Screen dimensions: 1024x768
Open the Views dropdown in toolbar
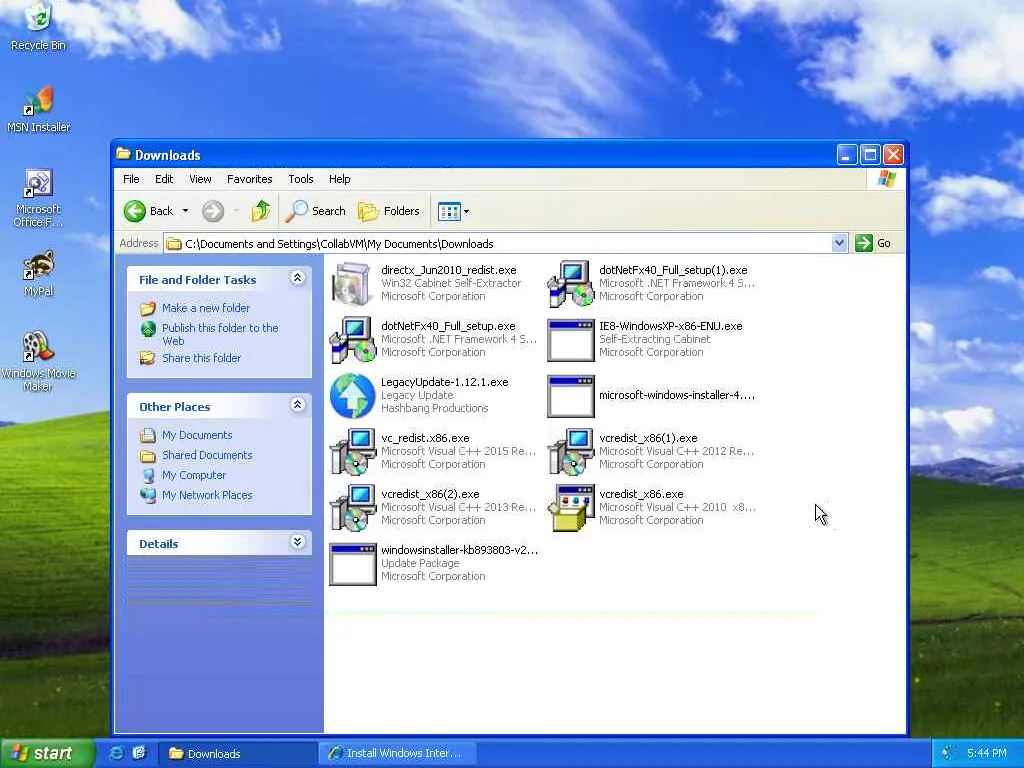[453, 211]
